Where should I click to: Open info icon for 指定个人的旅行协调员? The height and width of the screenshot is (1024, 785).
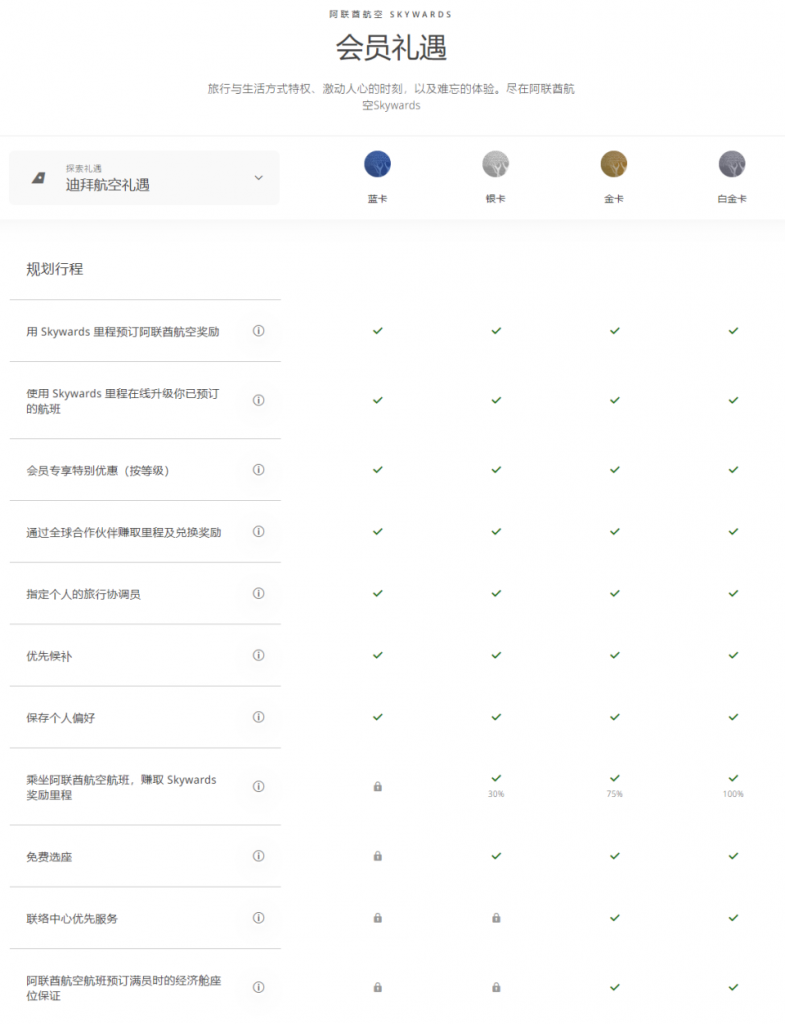coord(259,594)
